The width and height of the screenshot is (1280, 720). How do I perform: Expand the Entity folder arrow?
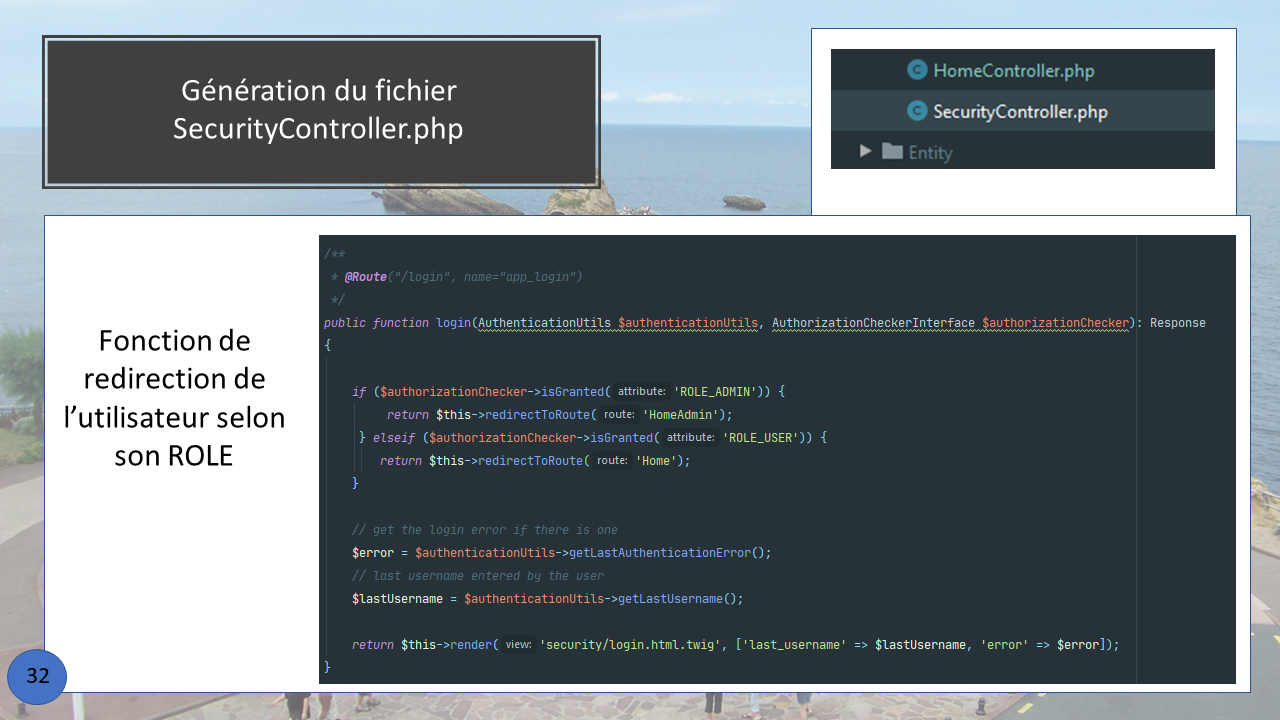[x=866, y=152]
